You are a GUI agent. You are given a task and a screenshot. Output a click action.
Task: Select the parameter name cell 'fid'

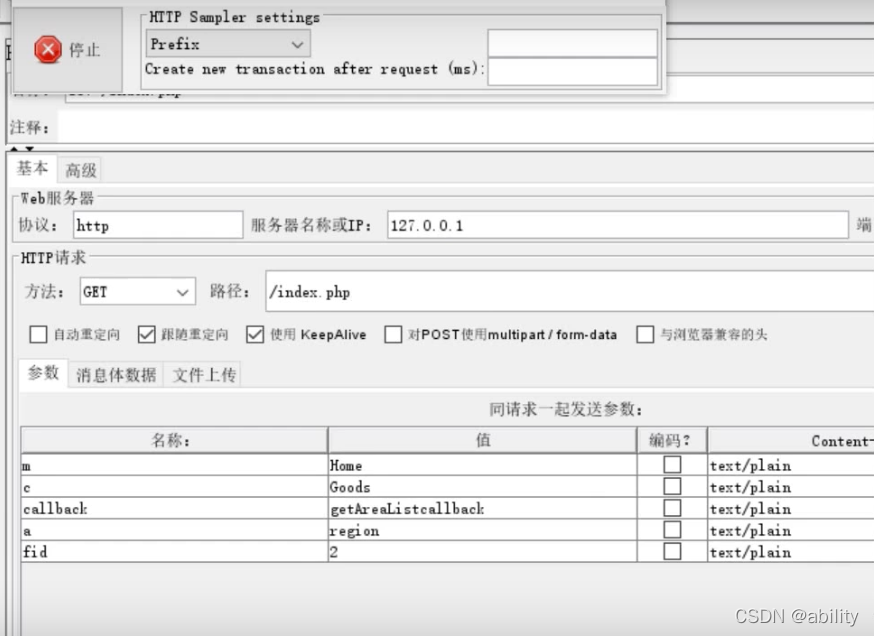(x=174, y=552)
